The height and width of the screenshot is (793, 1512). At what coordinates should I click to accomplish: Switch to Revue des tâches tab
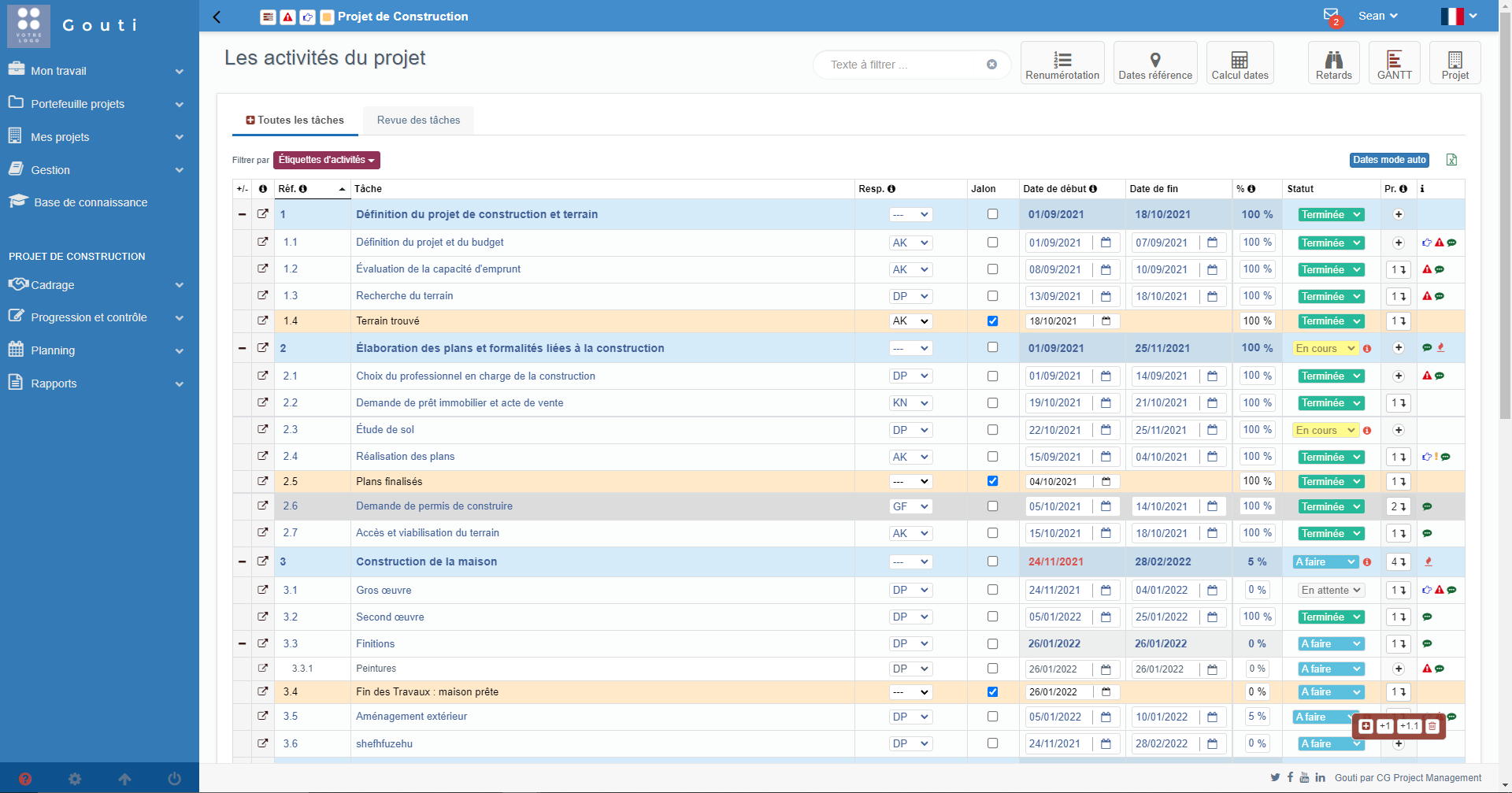pos(418,120)
